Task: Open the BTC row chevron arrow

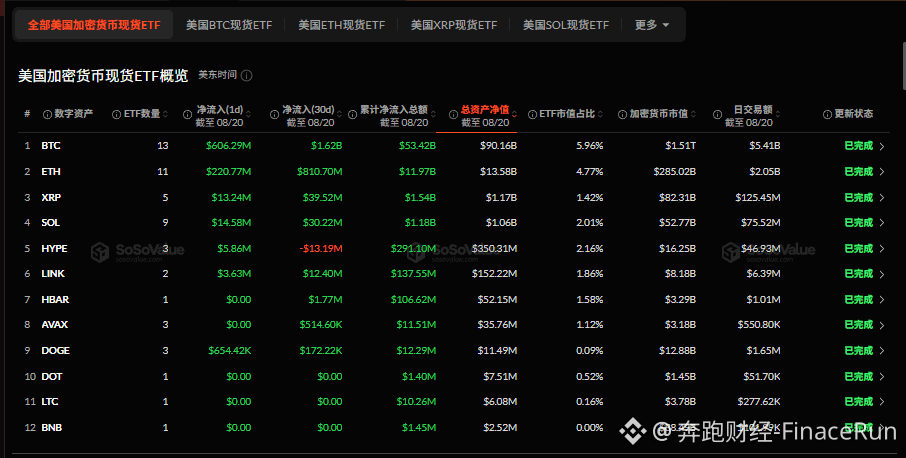Action: pos(882,146)
